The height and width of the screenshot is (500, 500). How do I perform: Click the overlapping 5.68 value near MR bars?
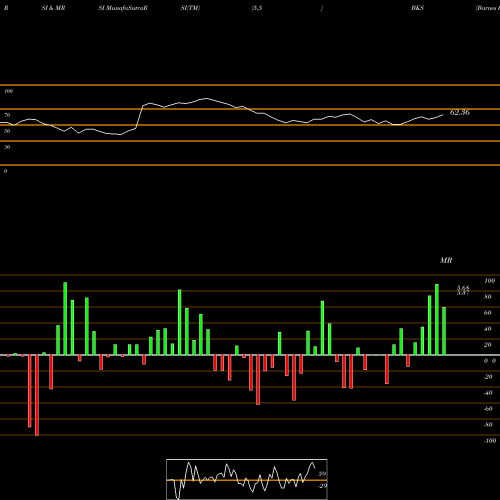pos(463,288)
